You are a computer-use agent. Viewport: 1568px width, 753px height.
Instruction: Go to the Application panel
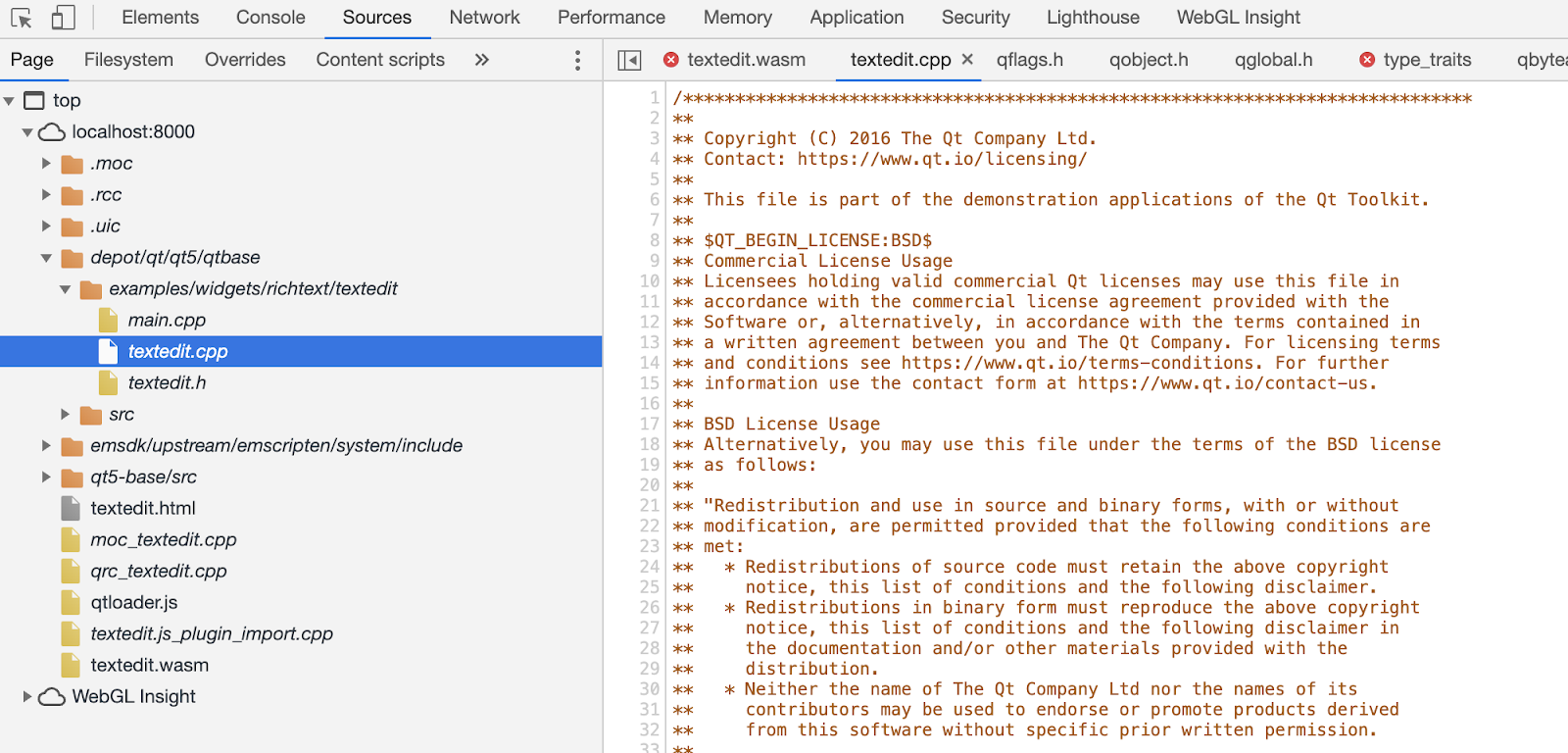(857, 18)
